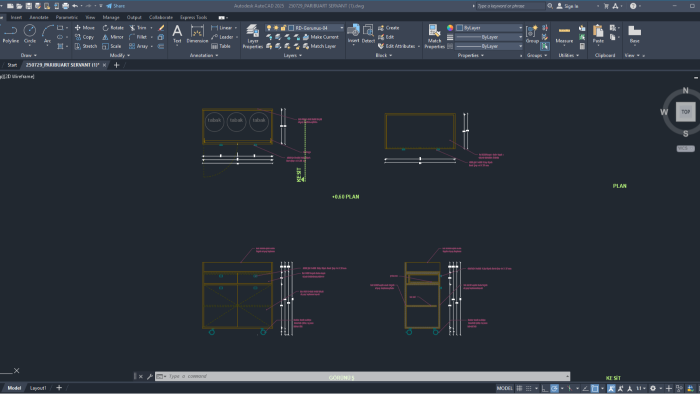
Task: Click the keyword search field
Action: point(510,6)
